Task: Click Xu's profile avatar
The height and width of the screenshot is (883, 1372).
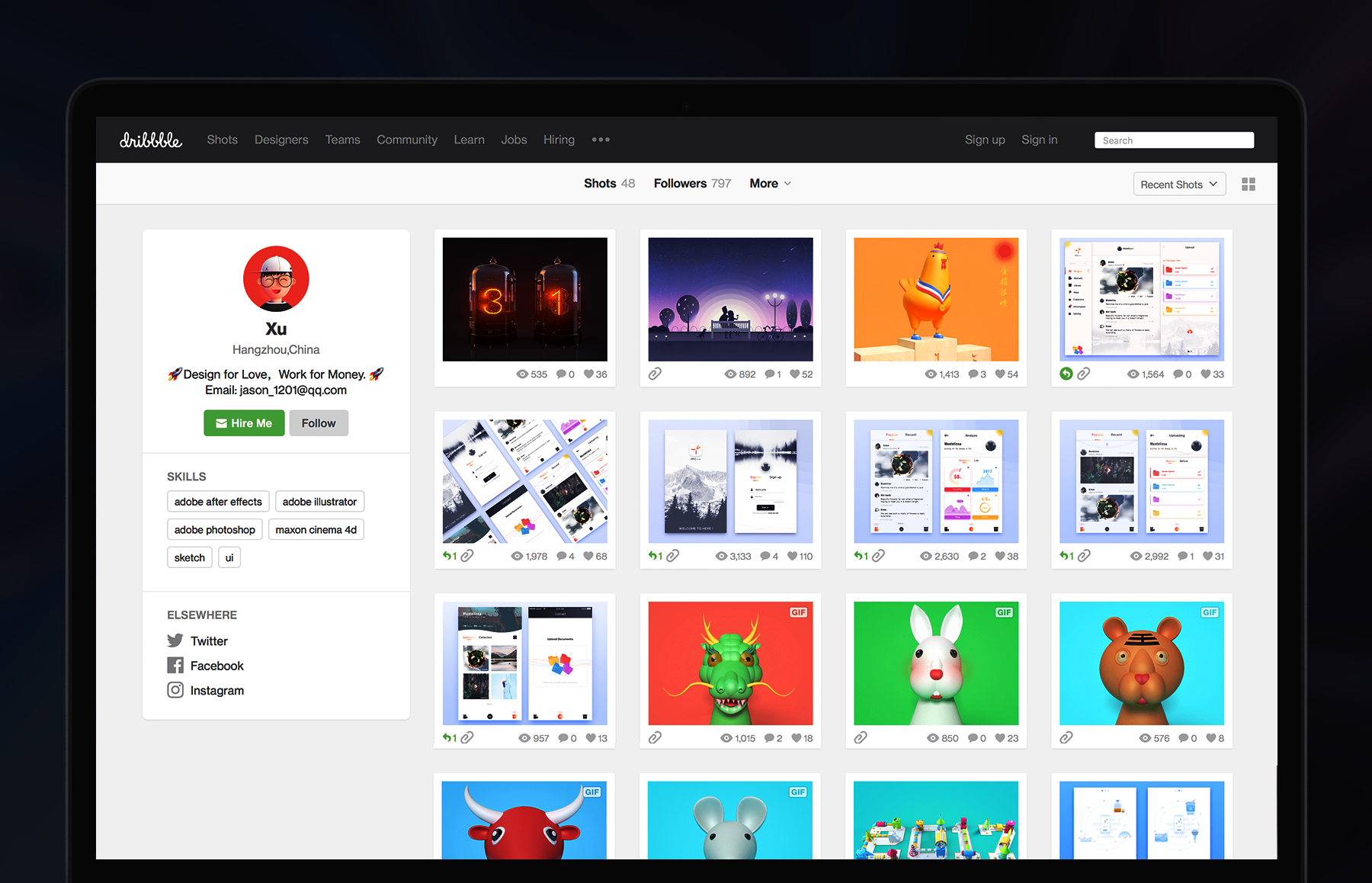Action: (276, 278)
